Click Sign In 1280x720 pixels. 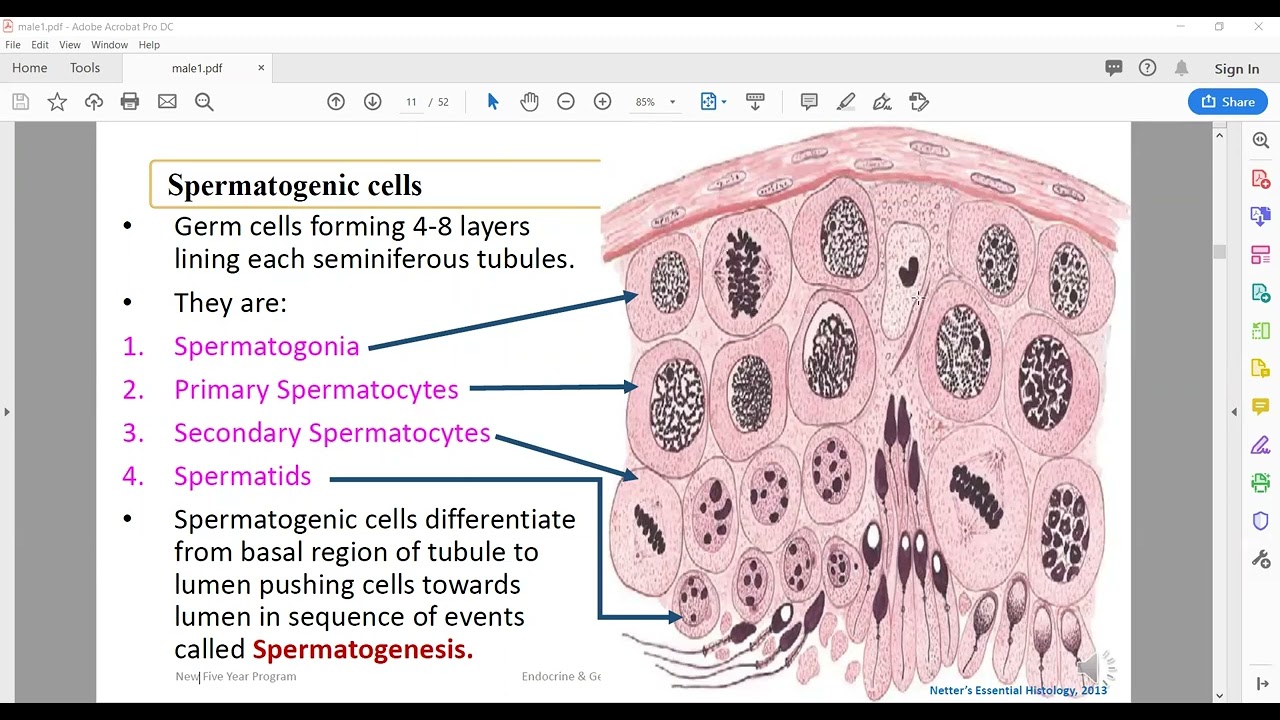(1237, 69)
